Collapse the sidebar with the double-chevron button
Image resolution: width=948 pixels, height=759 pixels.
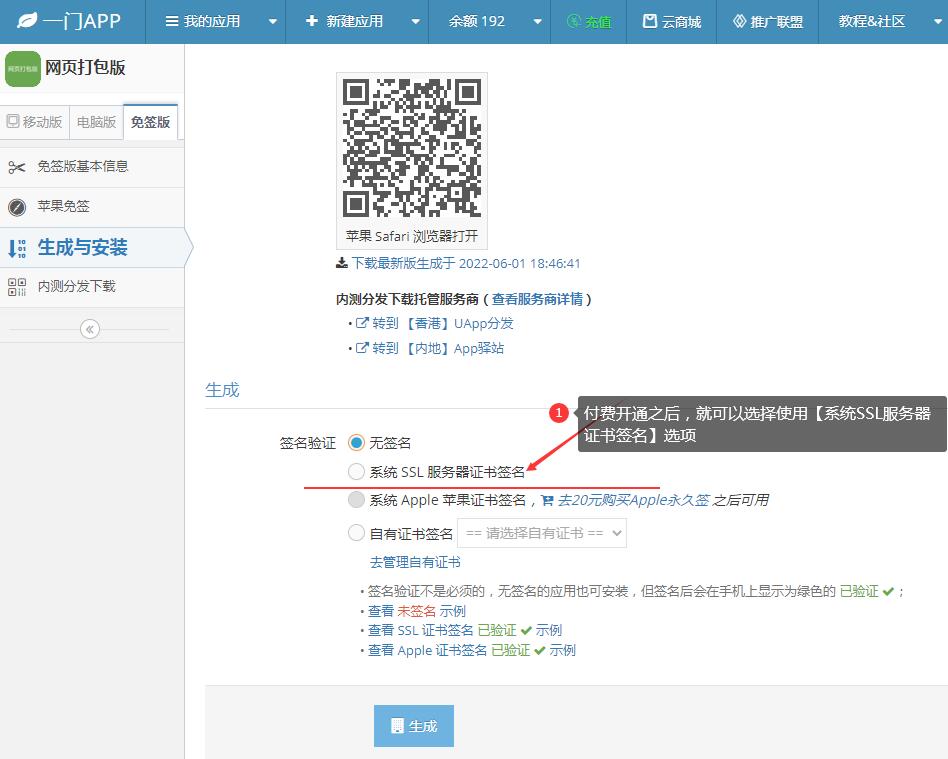[x=89, y=329]
